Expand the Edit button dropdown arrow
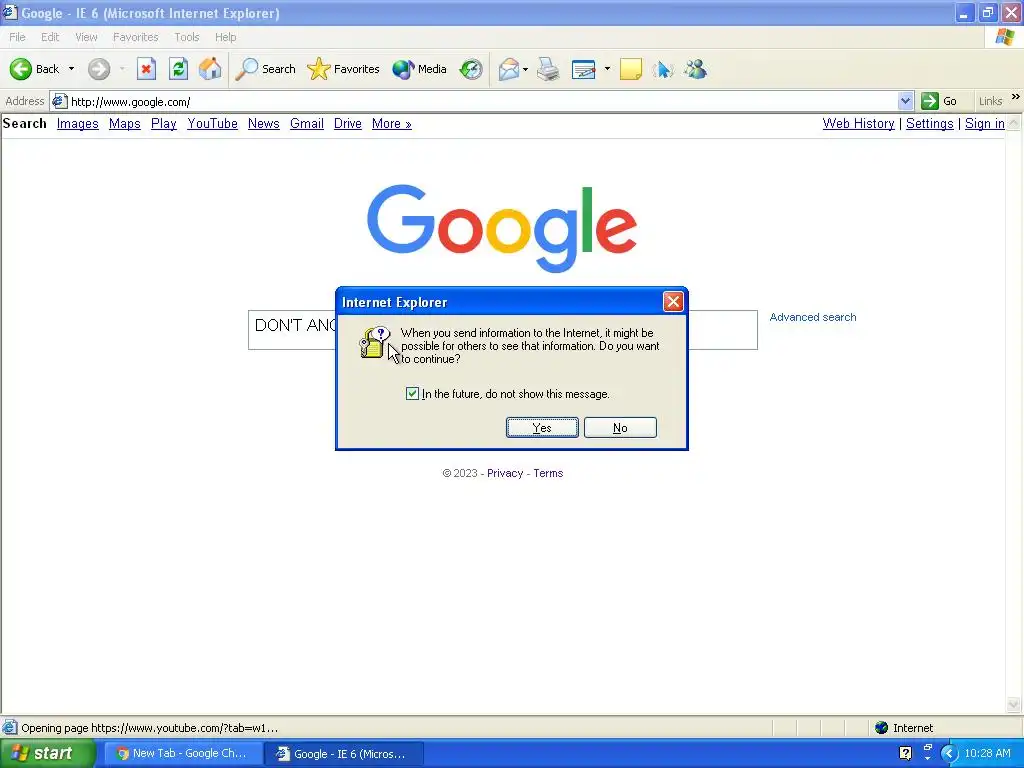Screen dimensions: 1024x768 point(607,69)
